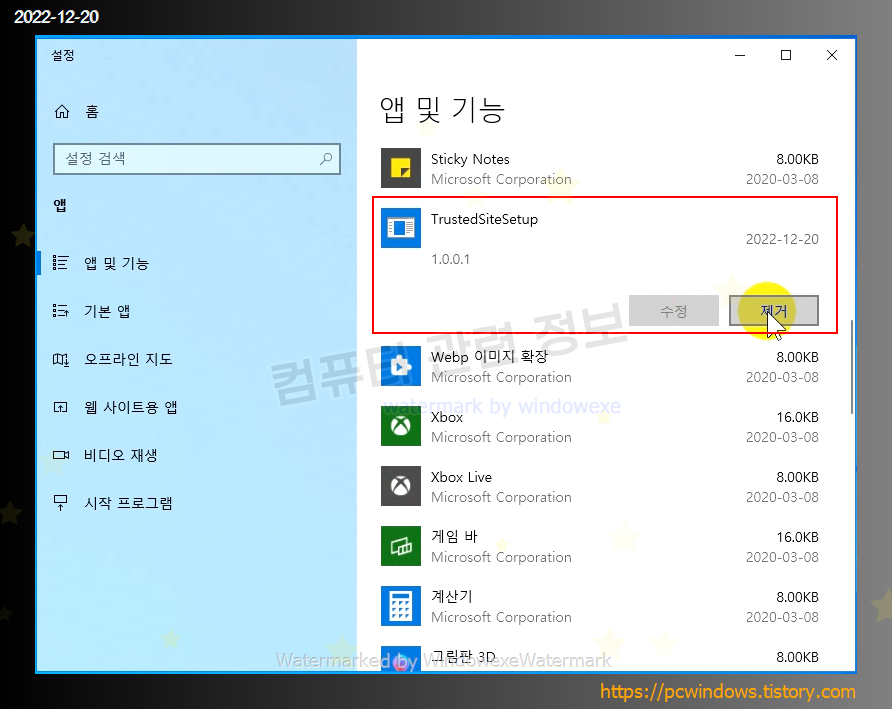Click the 비디오 재생 camera icon
Viewport: 892px width, 709px height.
(60, 455)
